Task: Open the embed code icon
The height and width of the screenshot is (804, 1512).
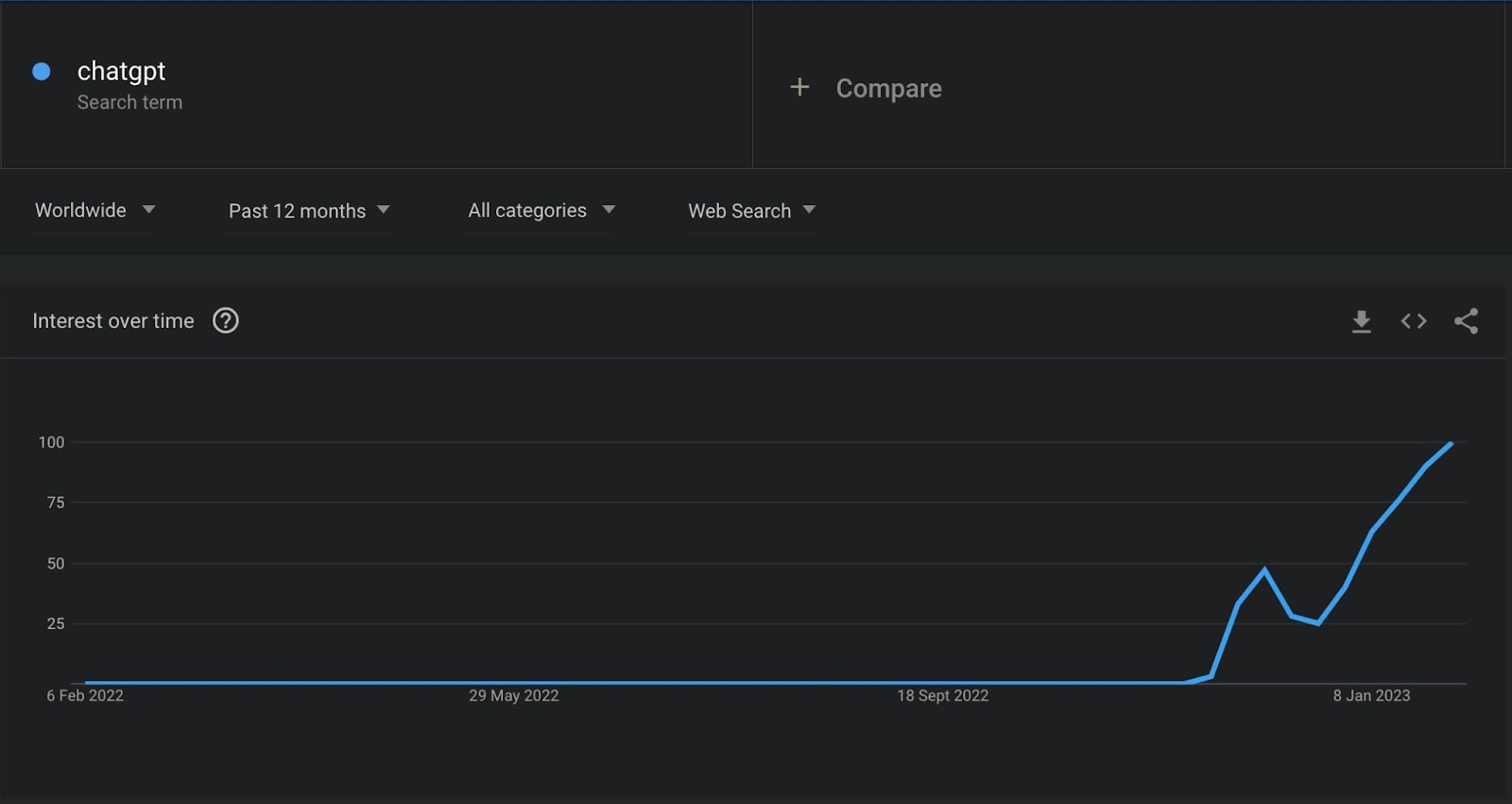Action: [x=1414, y=321]
